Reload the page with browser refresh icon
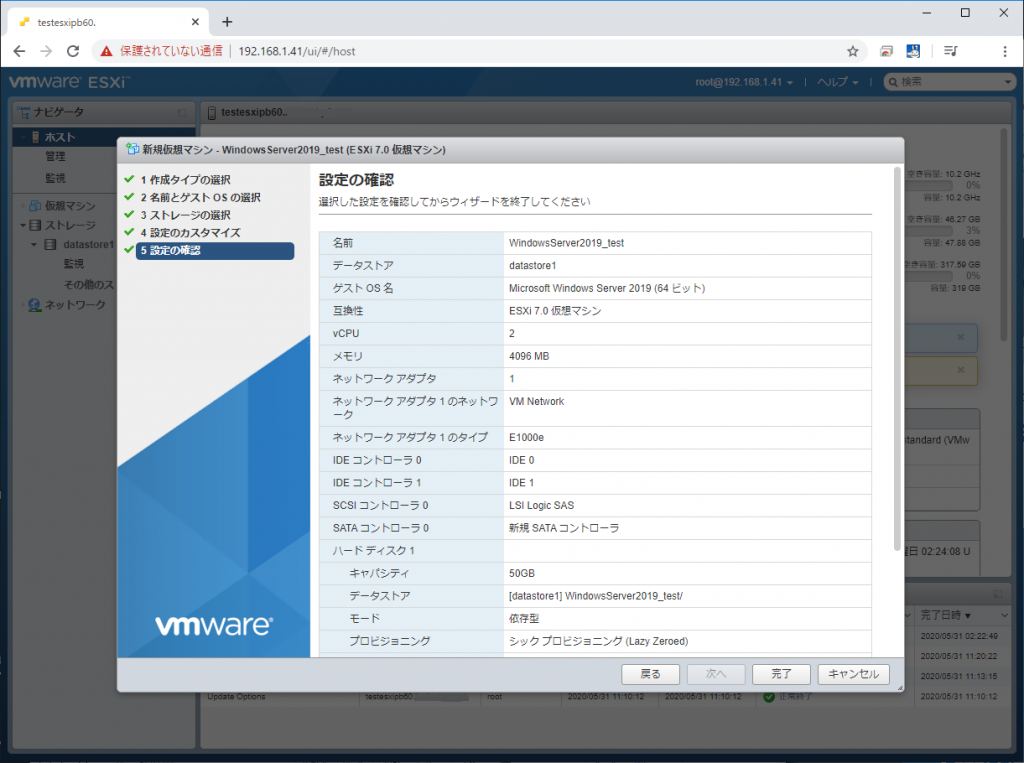This screenshot has height=763, width=1024. click(x=73, y=51)
